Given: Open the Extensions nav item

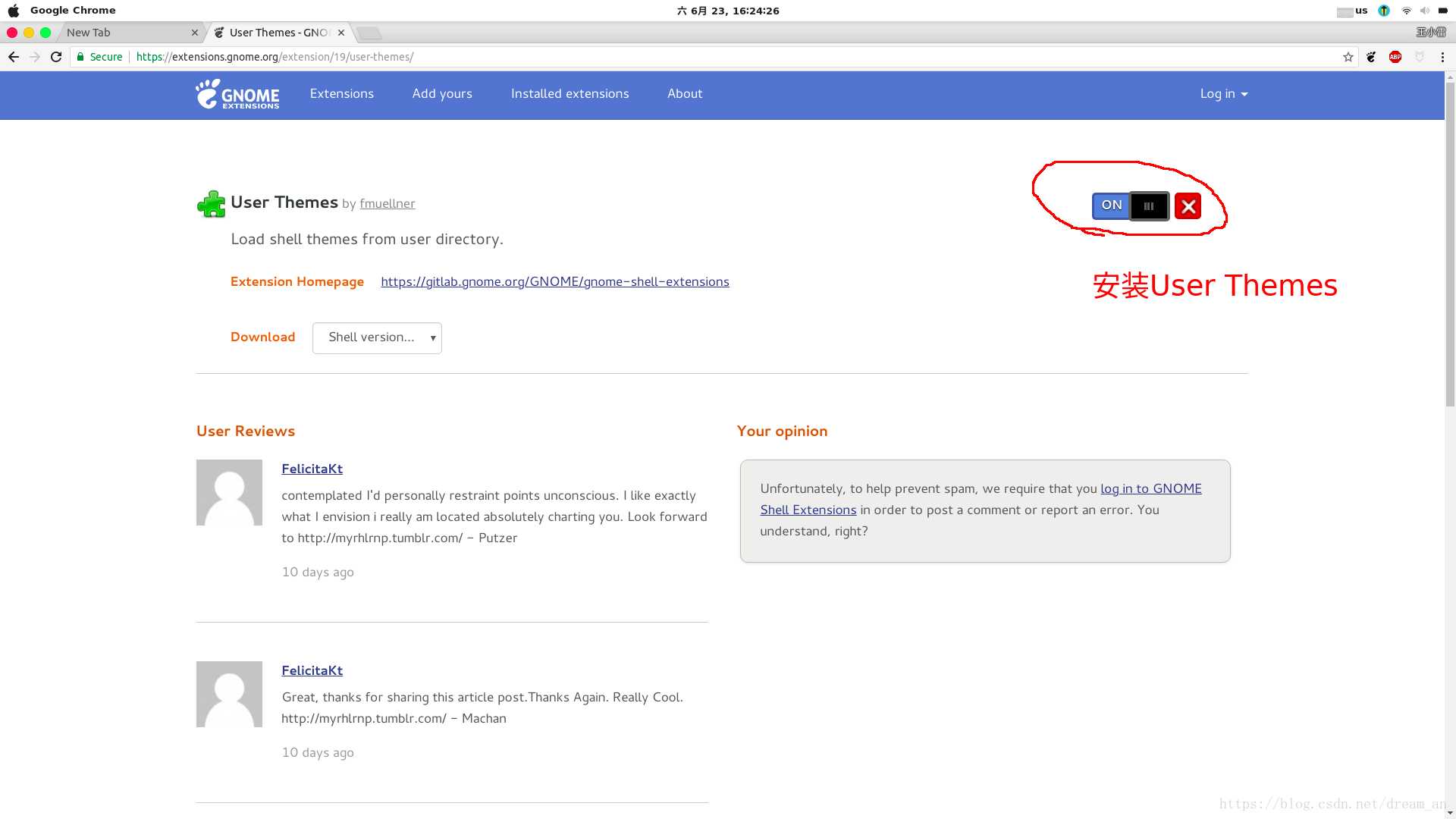Looking at the screenshot, I should tap(341, 94).
